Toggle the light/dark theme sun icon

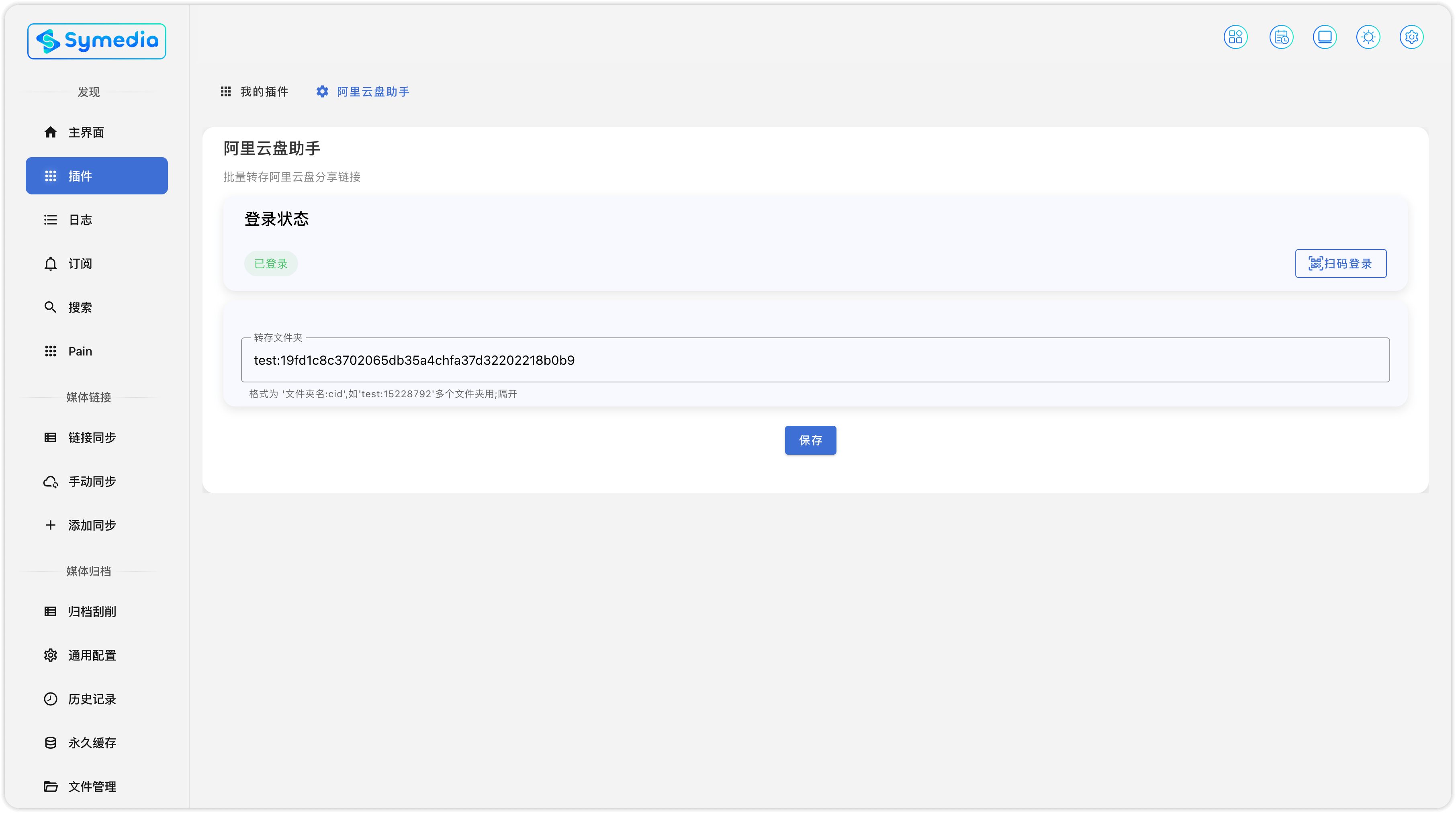(1368, 37)
